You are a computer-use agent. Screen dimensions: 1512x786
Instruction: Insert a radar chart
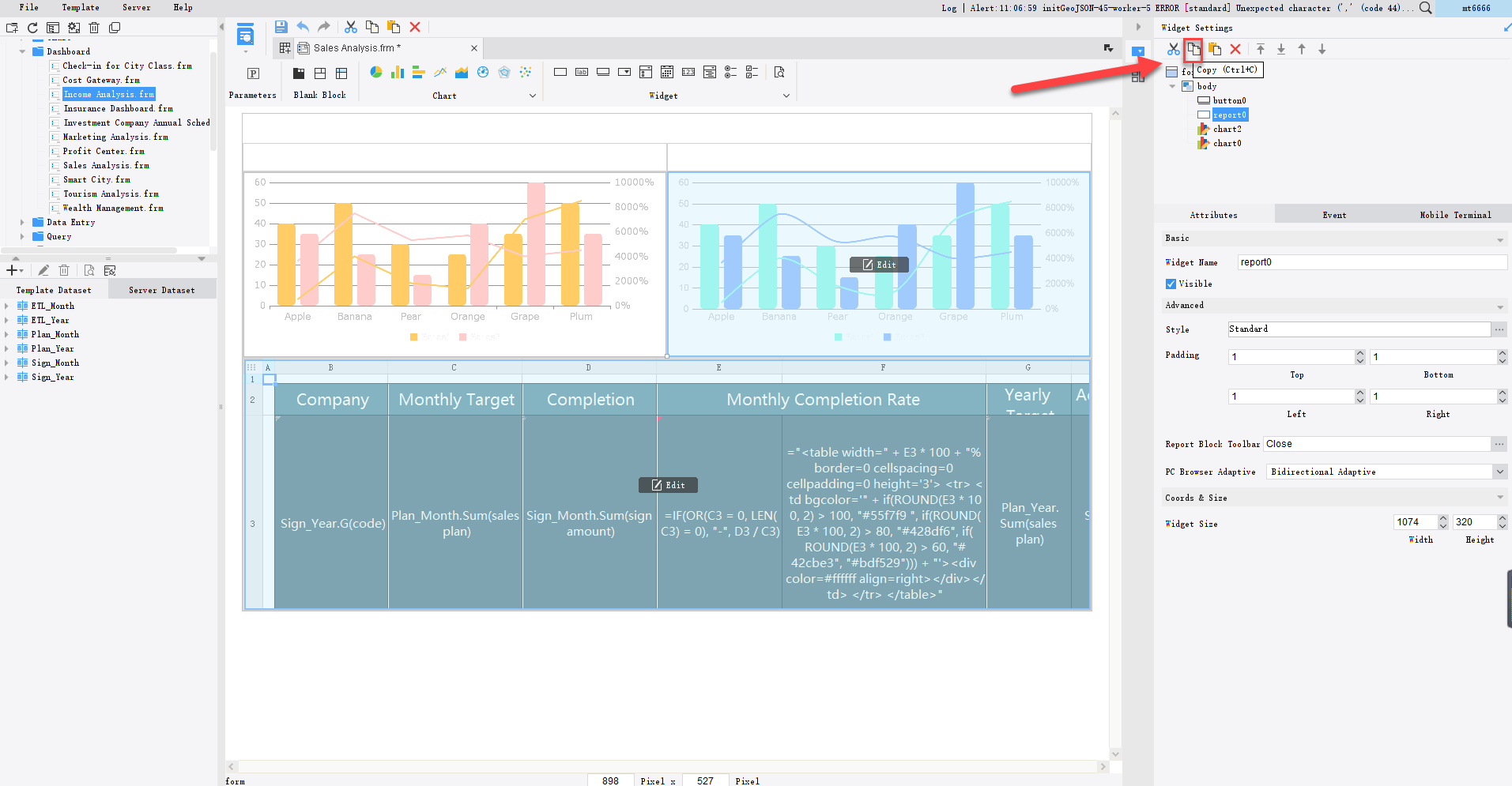pos(505,72)
